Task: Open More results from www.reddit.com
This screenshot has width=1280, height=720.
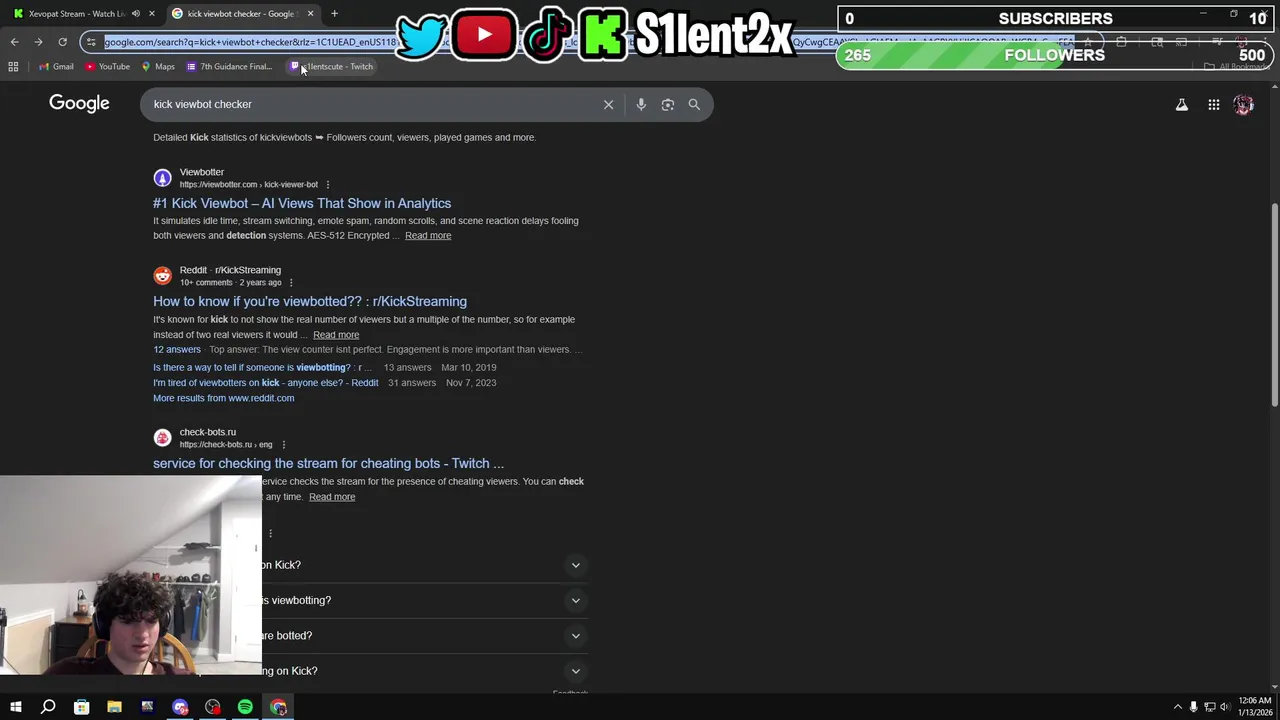Action: coord(224,398)
